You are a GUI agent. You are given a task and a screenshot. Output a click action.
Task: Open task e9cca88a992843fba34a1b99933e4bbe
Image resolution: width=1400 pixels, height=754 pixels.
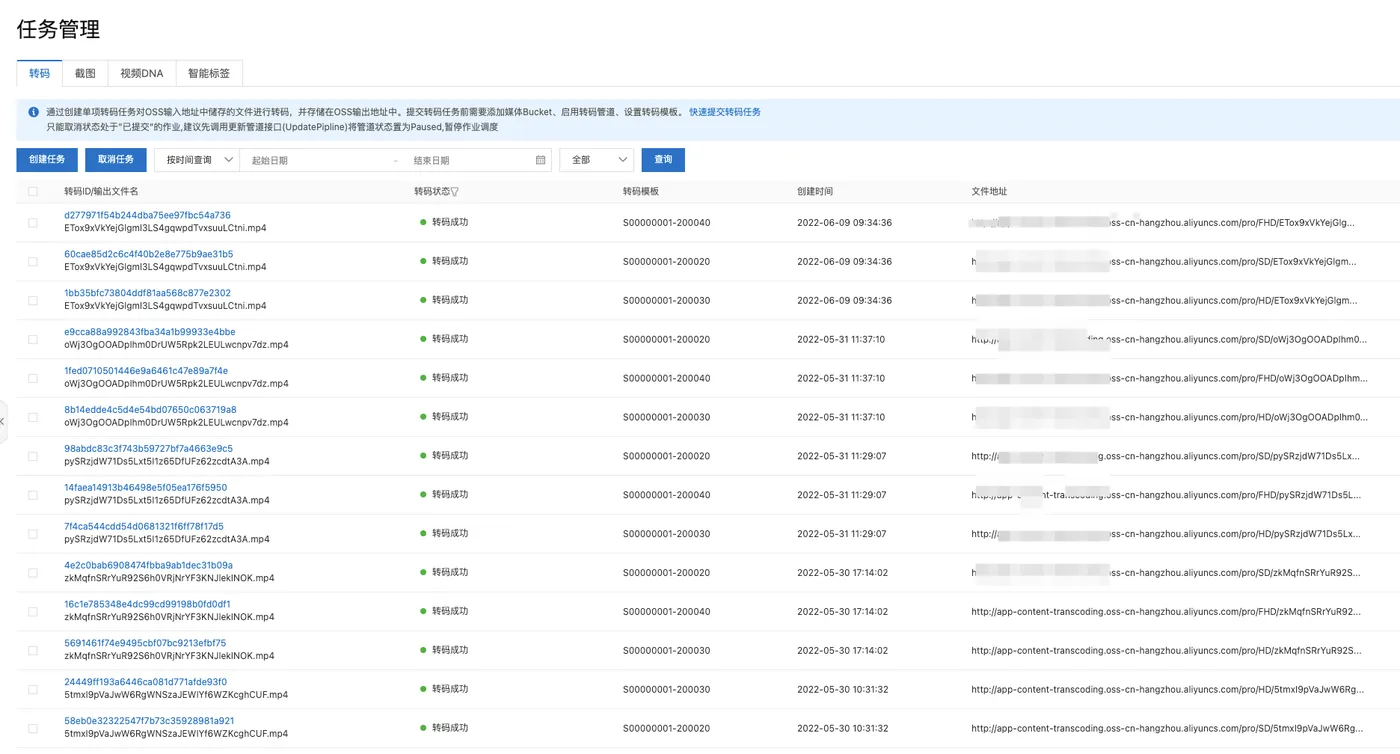click(x=150, y=332)
